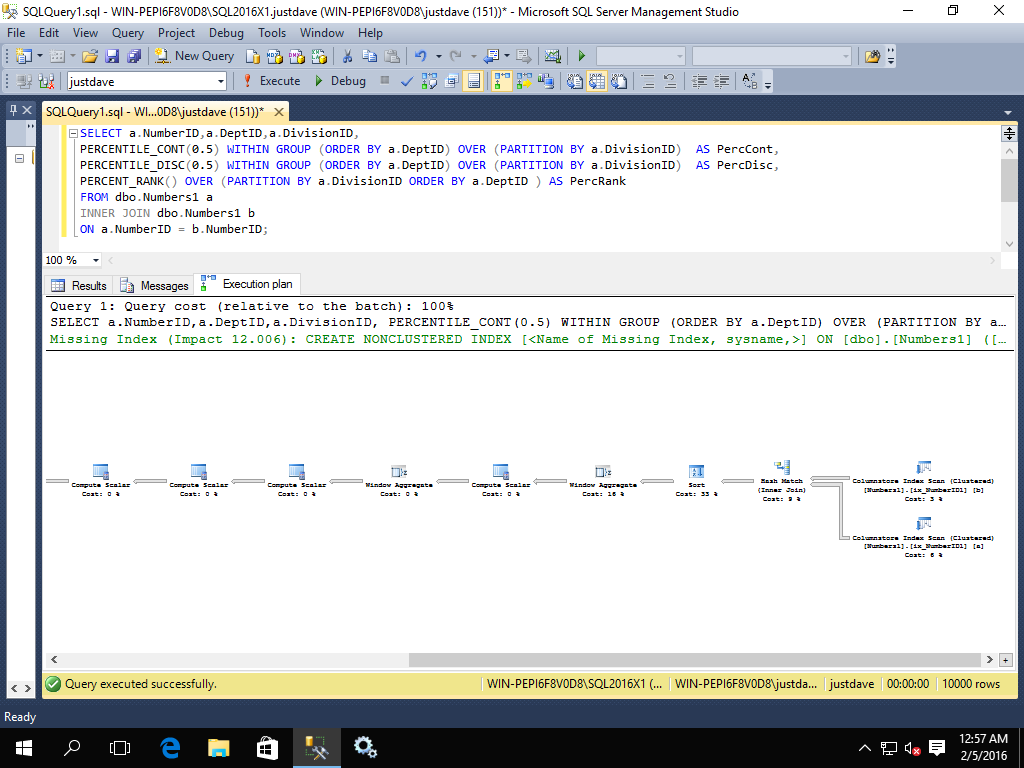Image resolution: width=1024 pixels, height=768 pixels.
Task: Toggle the Results to Grid option
Action: [x=597, y=81]
